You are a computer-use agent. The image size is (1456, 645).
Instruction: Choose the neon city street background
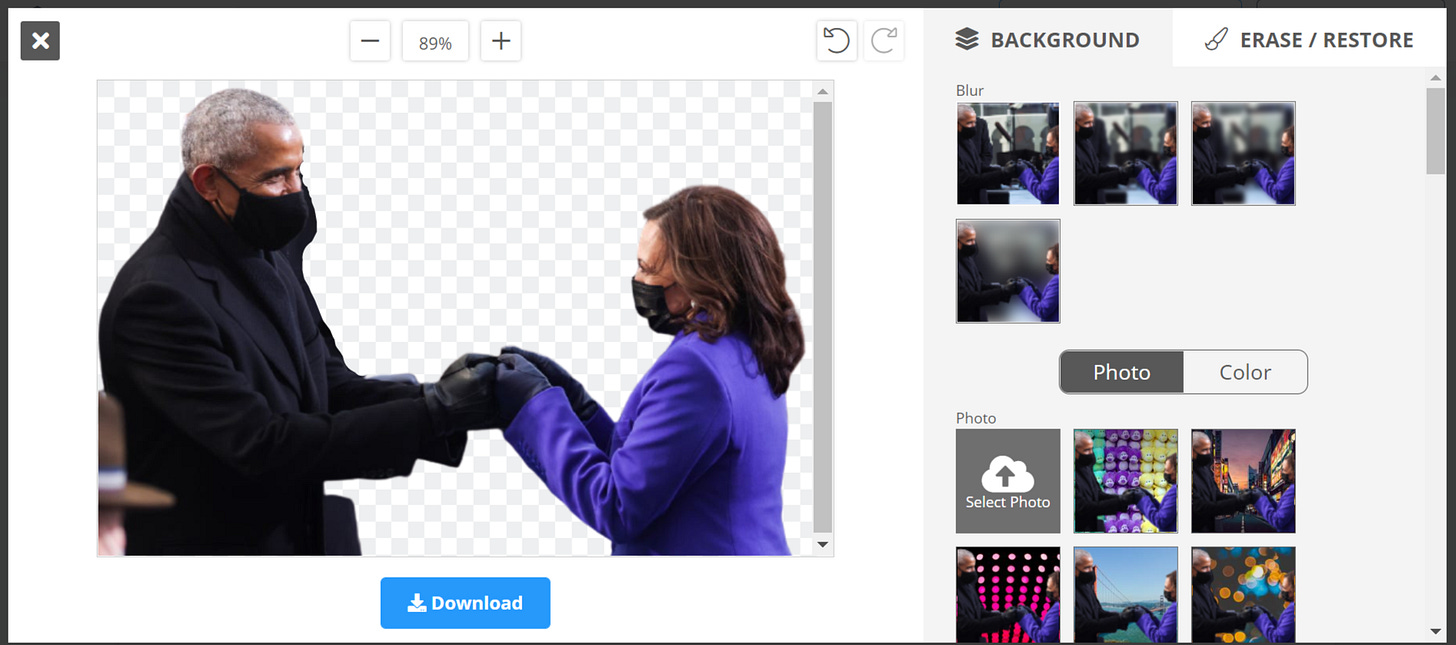(x=1243, y=481)
